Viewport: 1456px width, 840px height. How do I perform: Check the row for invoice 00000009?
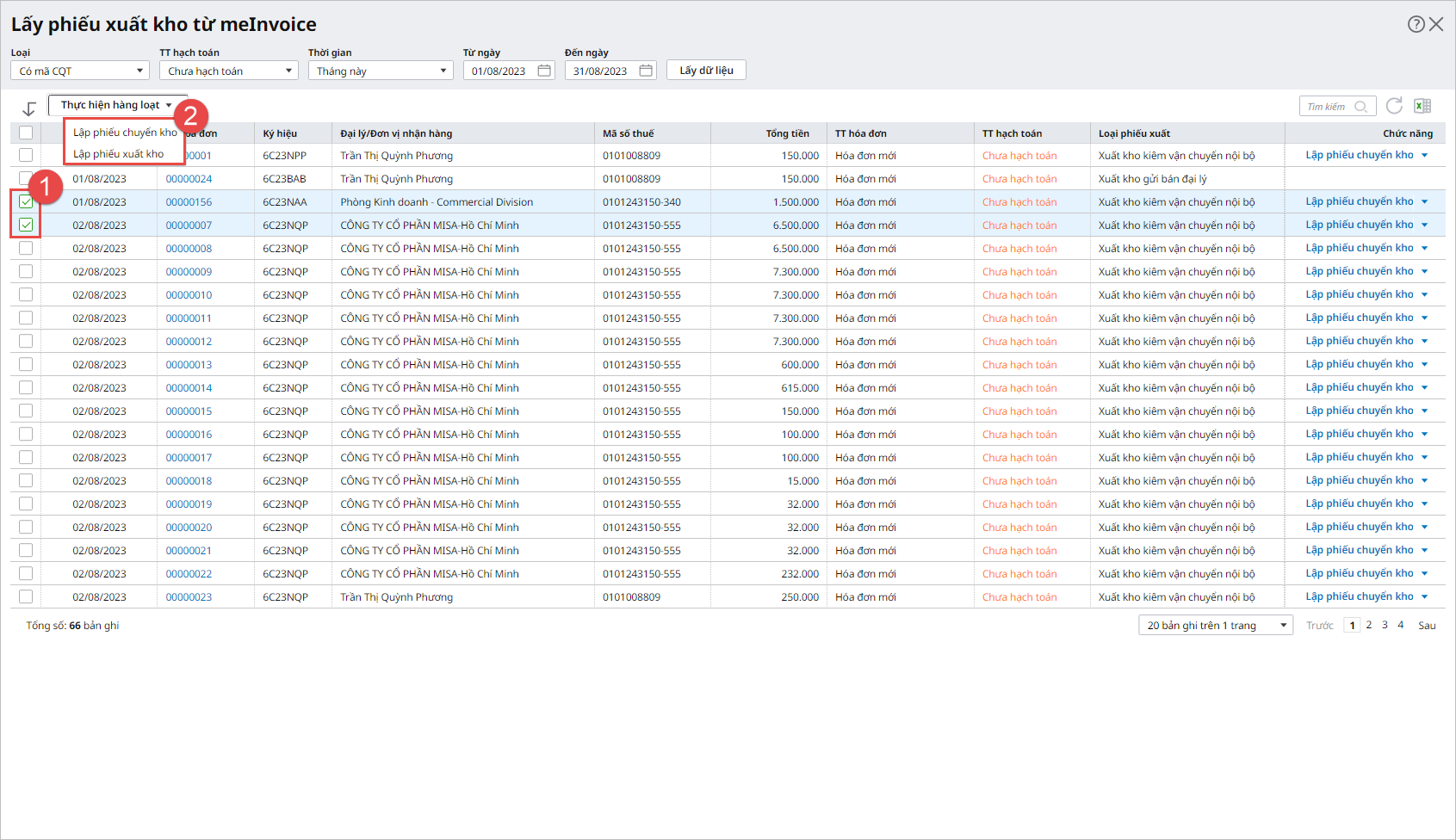(26, 271)
